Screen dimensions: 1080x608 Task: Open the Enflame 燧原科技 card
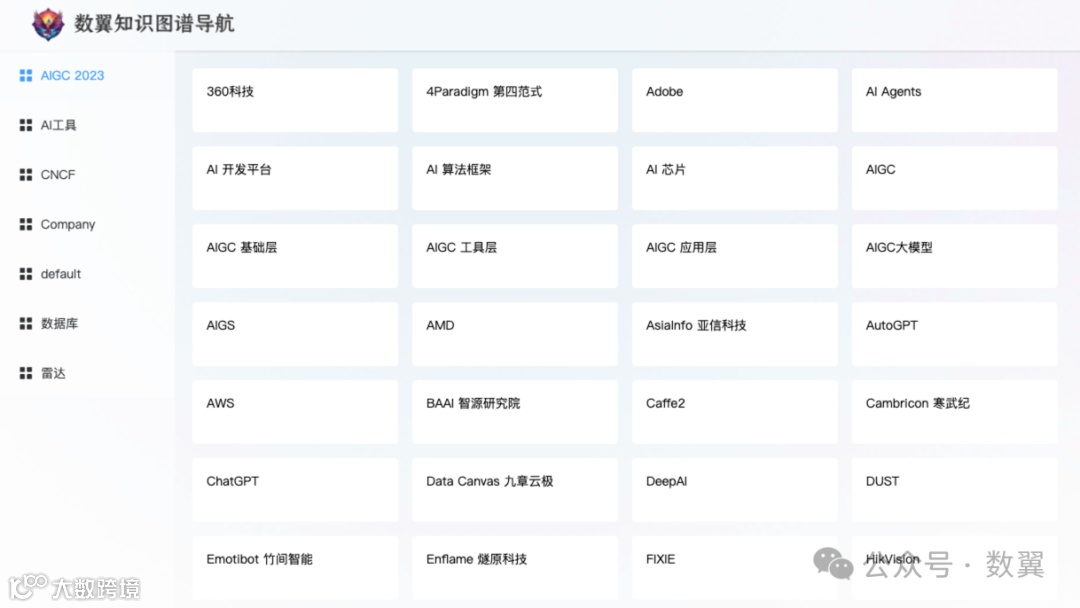(515, 567)
